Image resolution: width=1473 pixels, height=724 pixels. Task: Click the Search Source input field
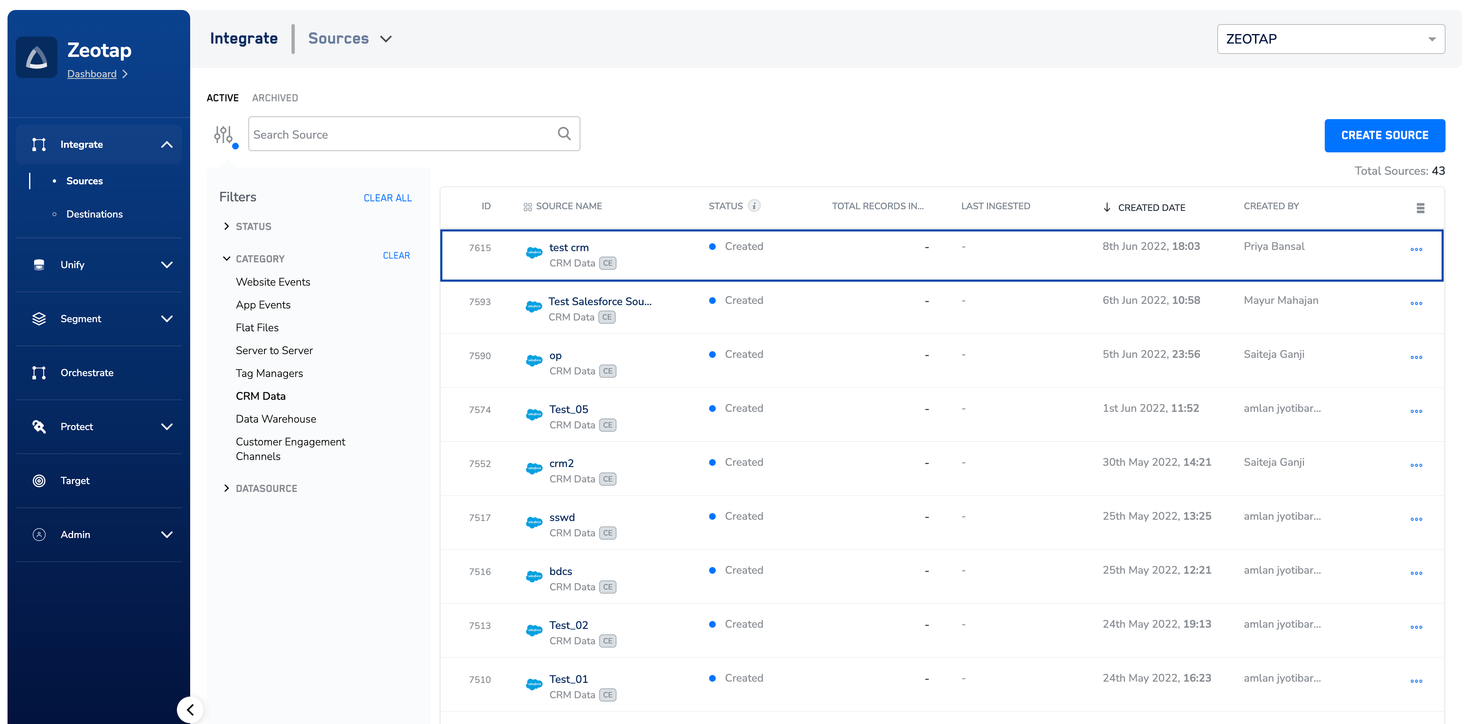pyautogui.click(x=400, y=134)
